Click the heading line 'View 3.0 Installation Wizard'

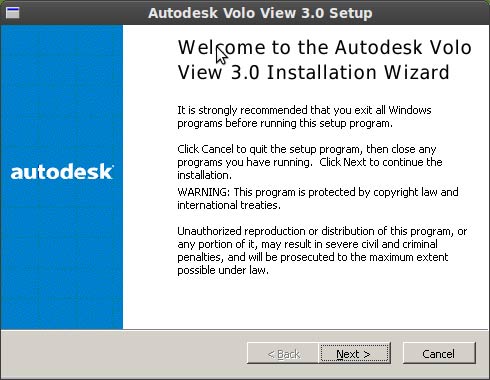coord(313,72)
